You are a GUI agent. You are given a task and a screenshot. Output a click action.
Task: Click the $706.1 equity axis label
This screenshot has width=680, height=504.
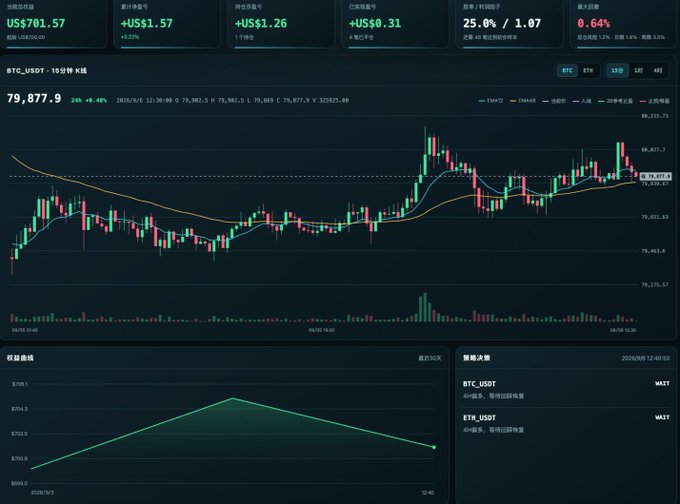(20, 384)
